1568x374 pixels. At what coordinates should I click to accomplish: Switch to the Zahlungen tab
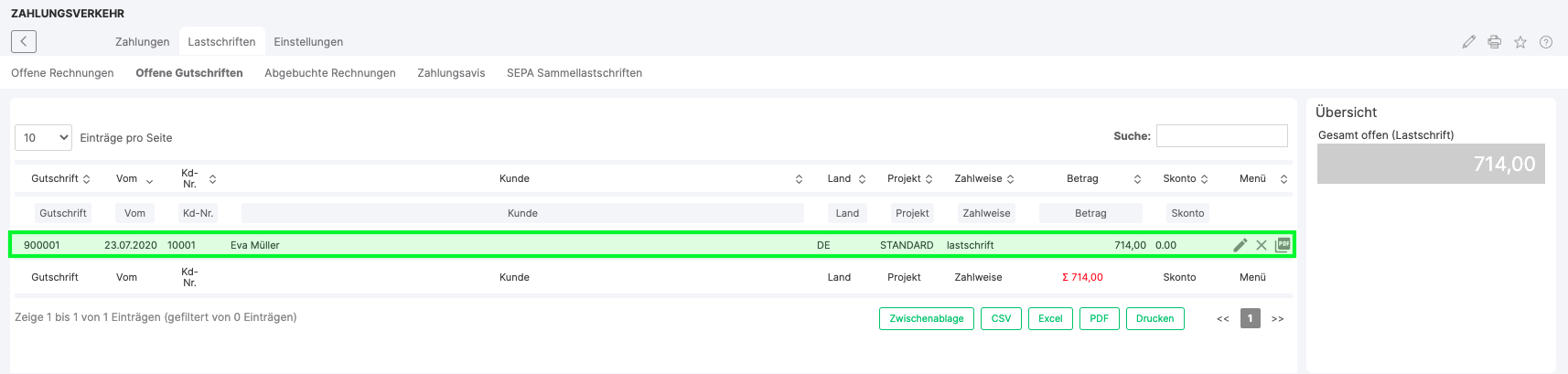(142, 42)
